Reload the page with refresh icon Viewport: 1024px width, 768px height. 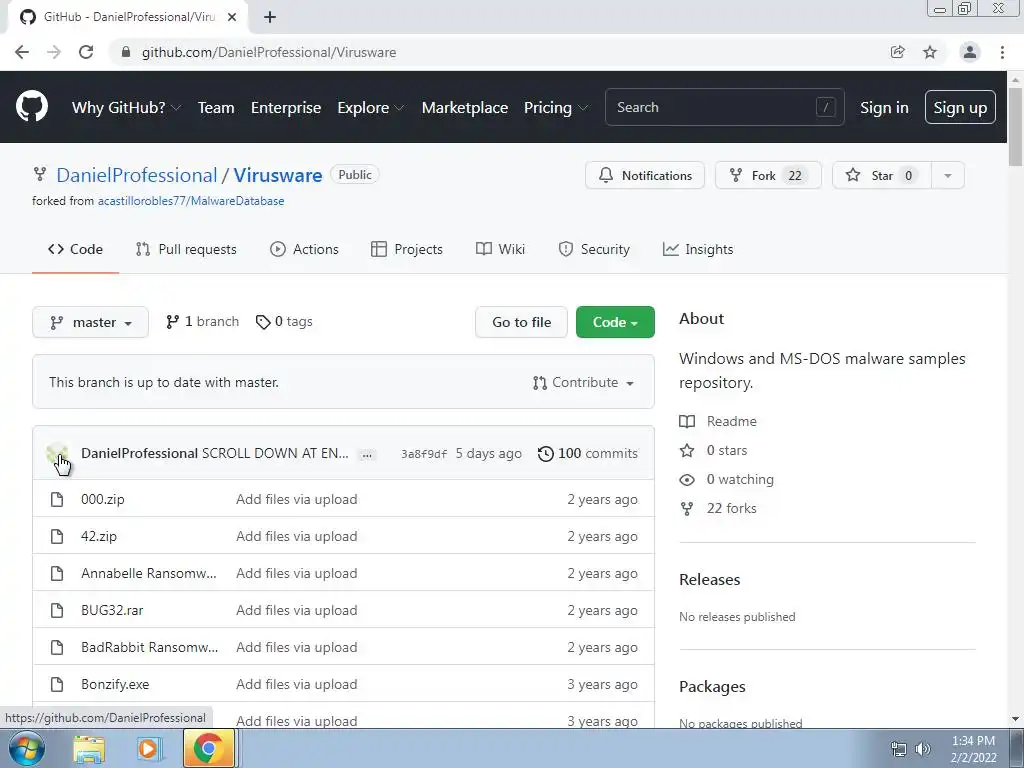(x=86, y=52)
